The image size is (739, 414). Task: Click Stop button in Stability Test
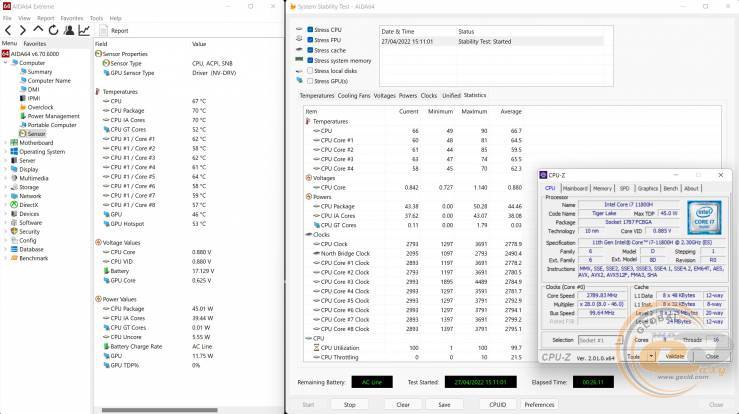350,405
